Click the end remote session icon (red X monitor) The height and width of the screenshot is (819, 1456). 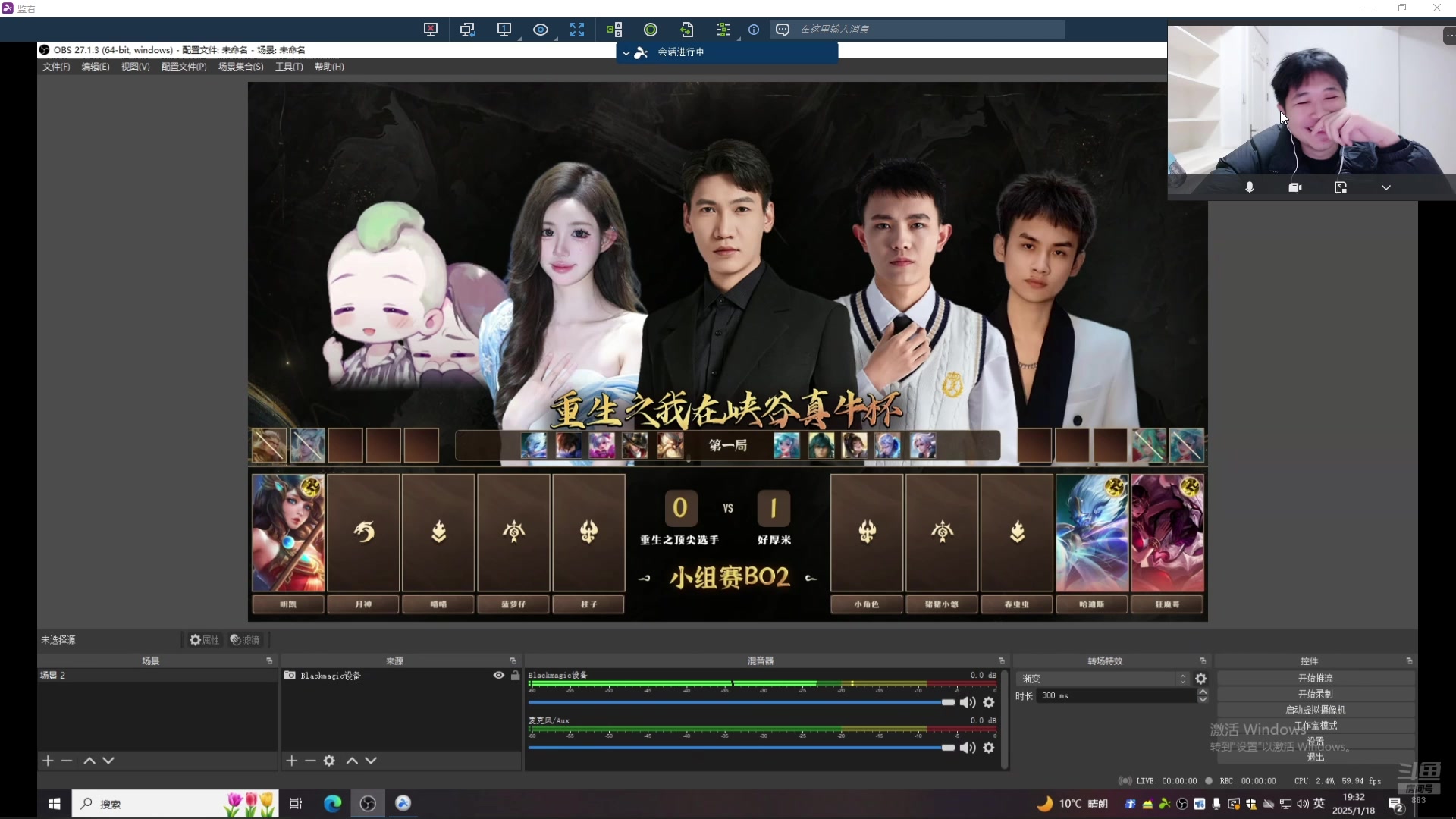point(431,30)
